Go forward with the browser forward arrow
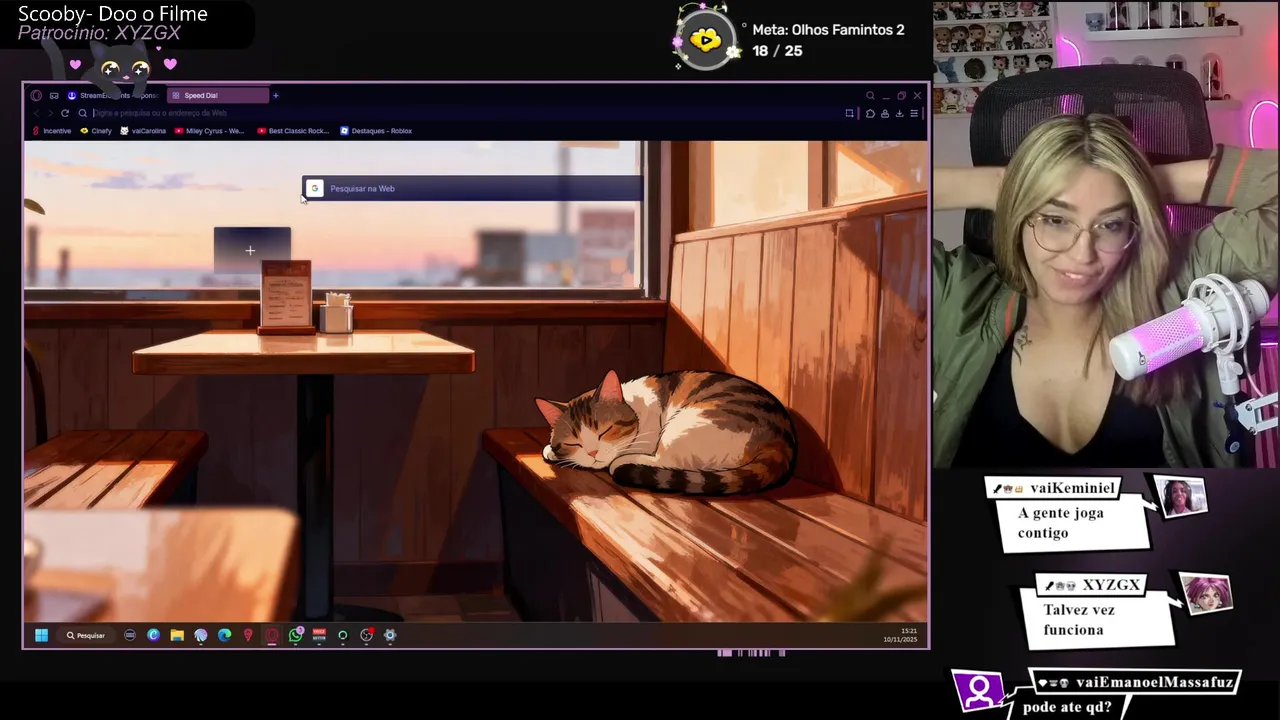 click(x=50, y=113)
